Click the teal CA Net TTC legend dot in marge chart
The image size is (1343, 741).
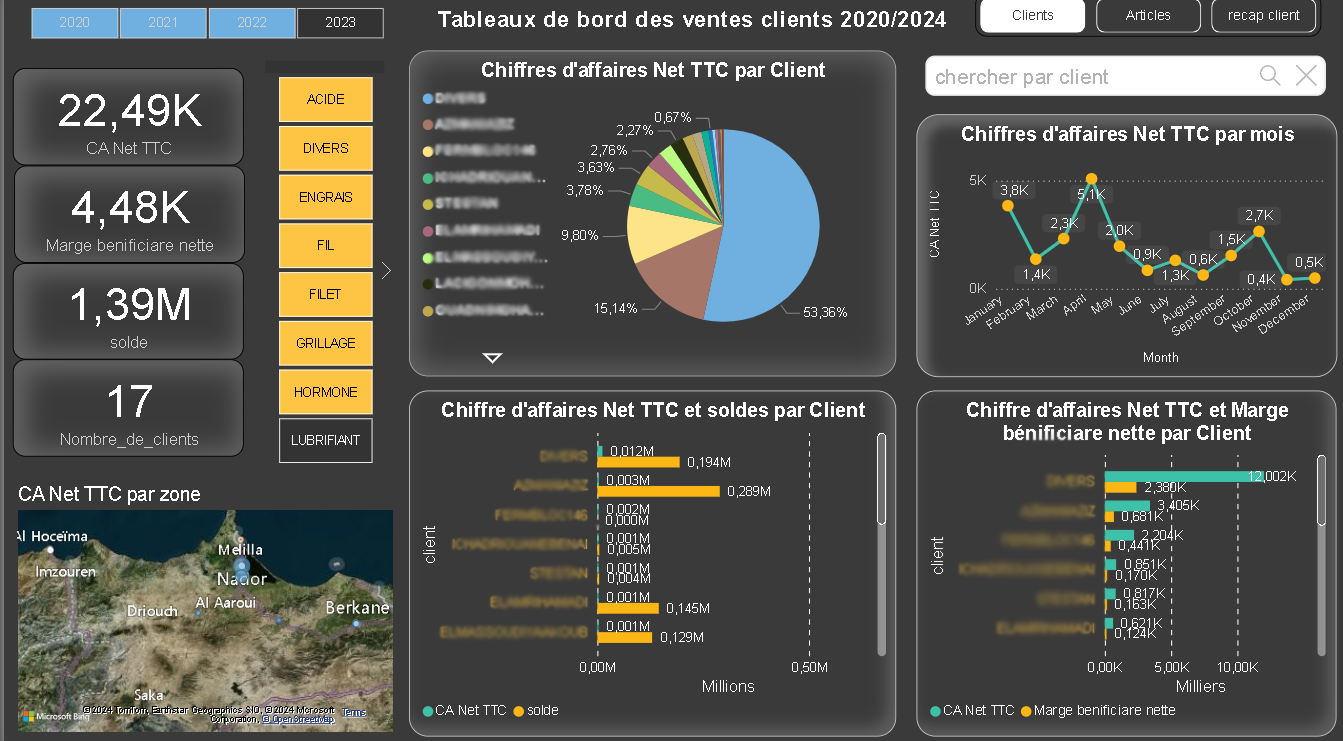[936, 711]
